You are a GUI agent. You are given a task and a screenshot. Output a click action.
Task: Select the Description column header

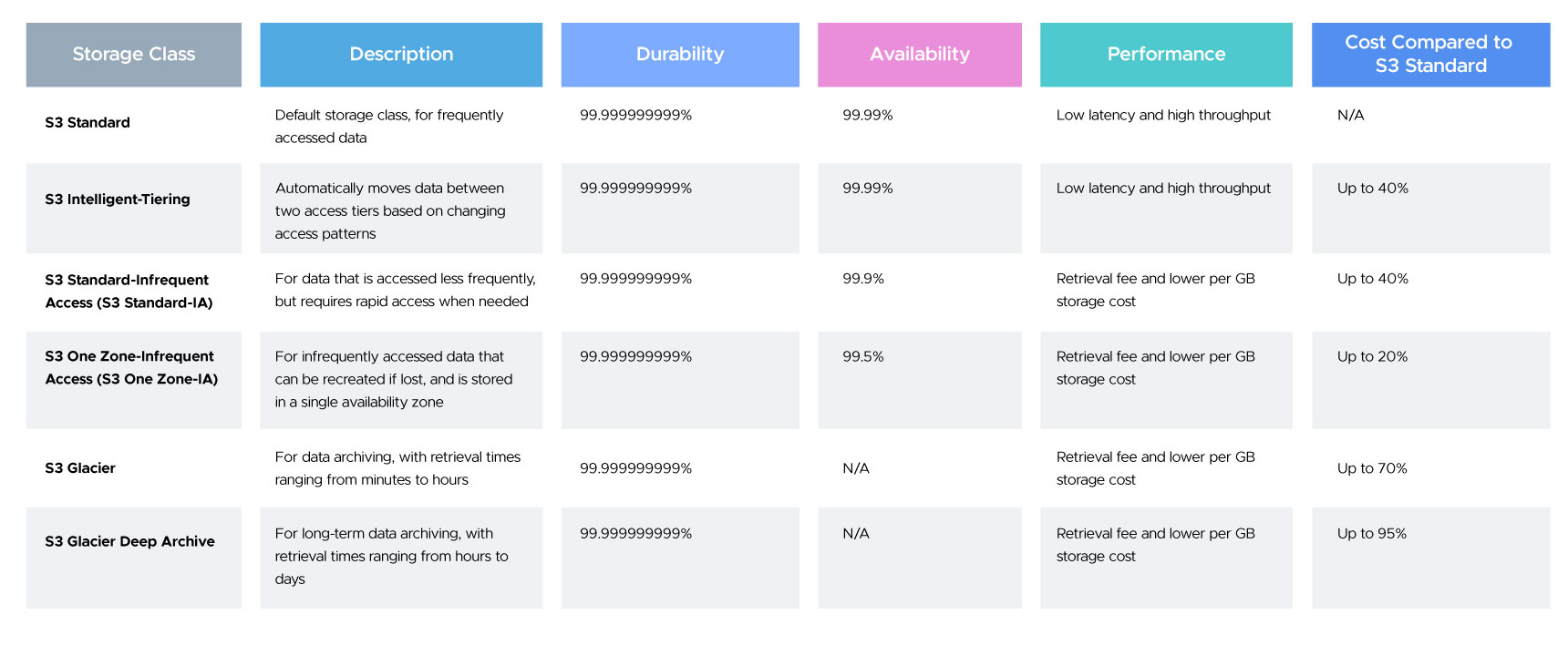click(401, 55)
